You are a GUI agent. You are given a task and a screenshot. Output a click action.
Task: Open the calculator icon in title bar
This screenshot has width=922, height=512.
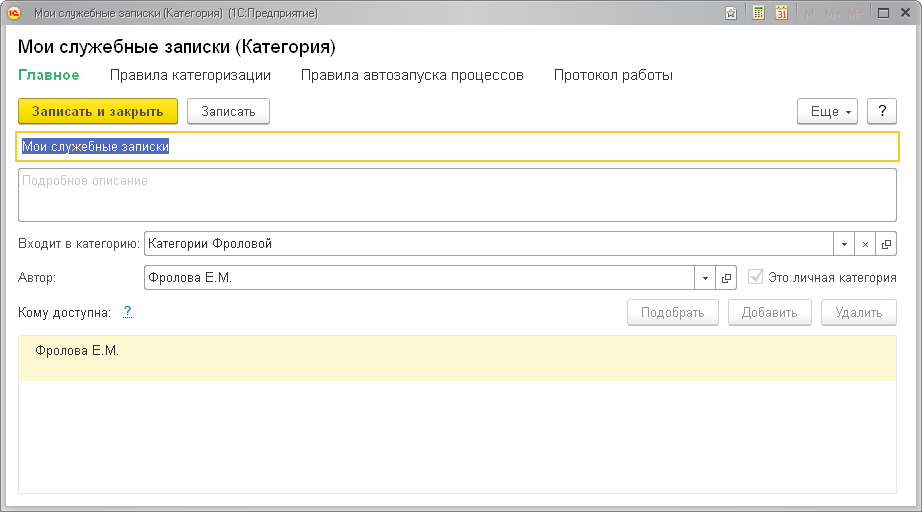click(759, 13)
